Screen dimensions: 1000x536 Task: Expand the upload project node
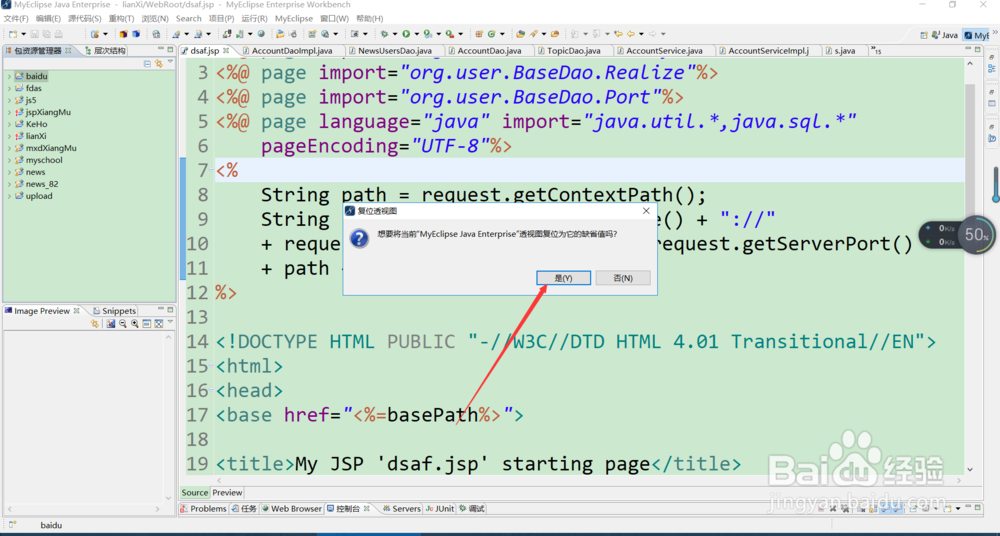tap(9, 197)
